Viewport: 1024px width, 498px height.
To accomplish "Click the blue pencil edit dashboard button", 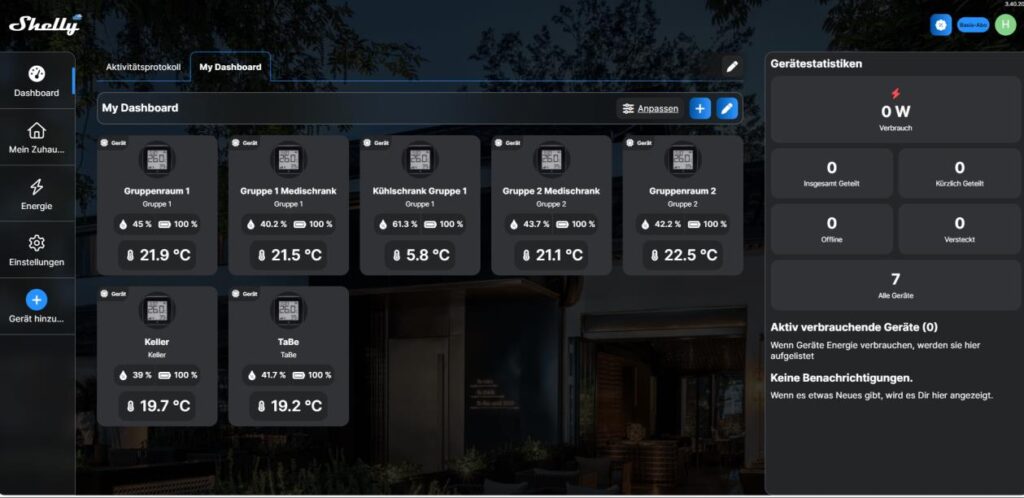I will tap(727, 108).
